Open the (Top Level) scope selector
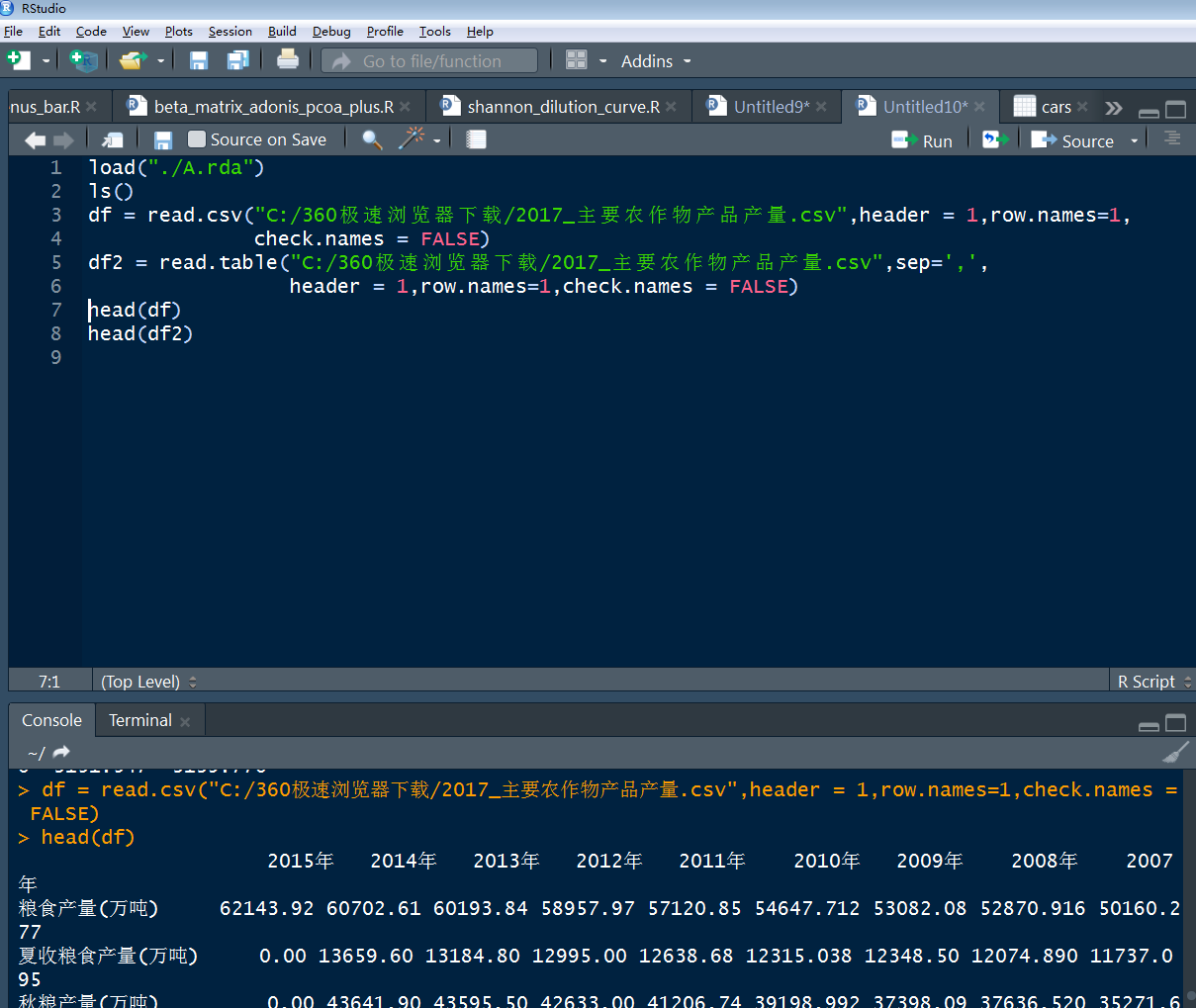The height and width of the screenshot is (1008, 1196). (148, 682)
